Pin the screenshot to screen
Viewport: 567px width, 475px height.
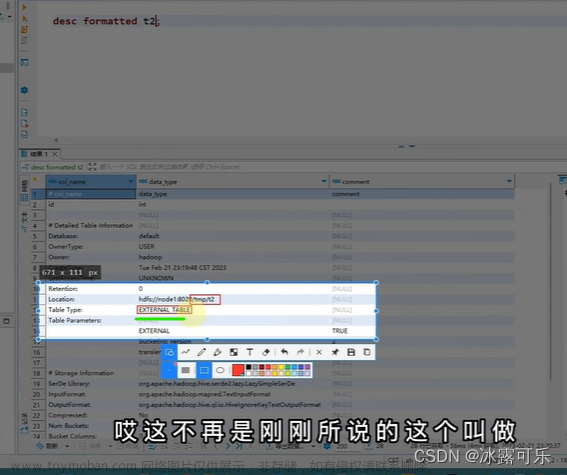coord(335,352)
